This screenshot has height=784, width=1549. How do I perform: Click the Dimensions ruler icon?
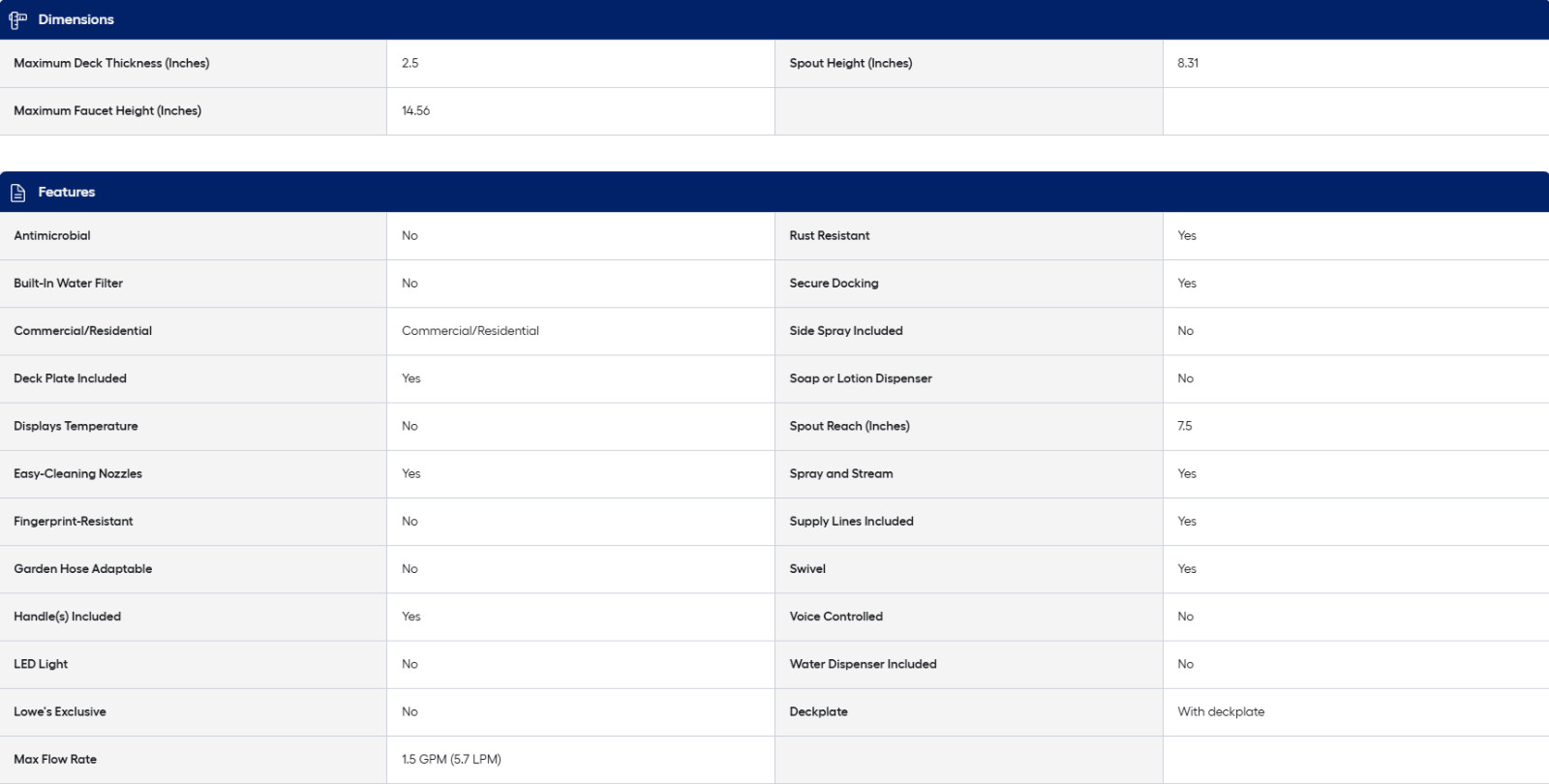pos(17,19)
